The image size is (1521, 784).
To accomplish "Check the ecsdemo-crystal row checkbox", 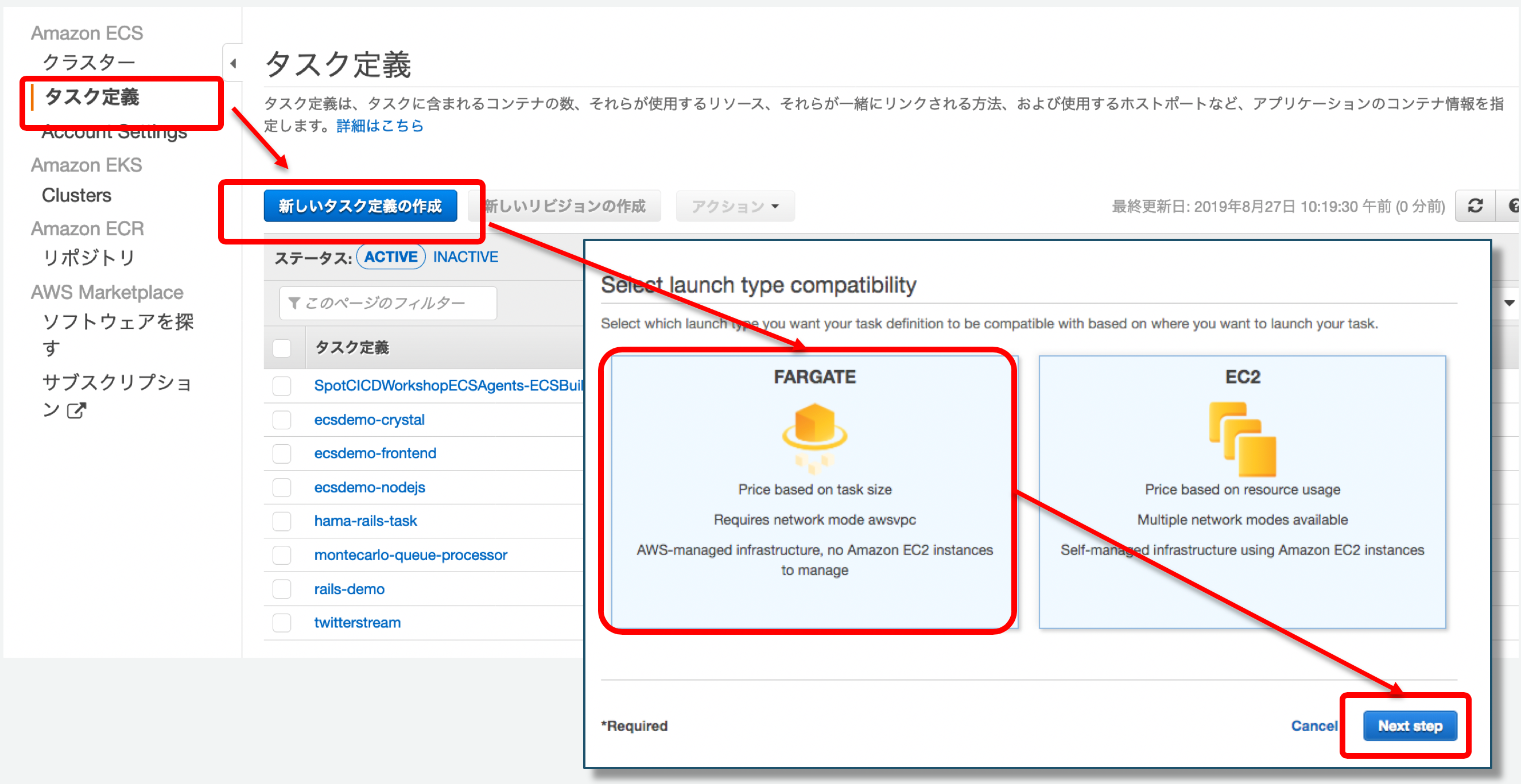I will [282, 420].
